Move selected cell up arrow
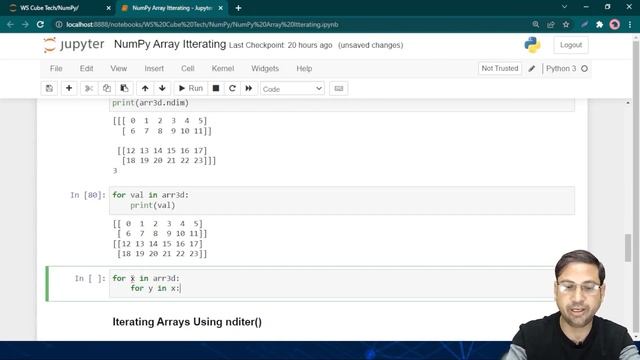Screen dimensions: 640x360 [145, 89]
